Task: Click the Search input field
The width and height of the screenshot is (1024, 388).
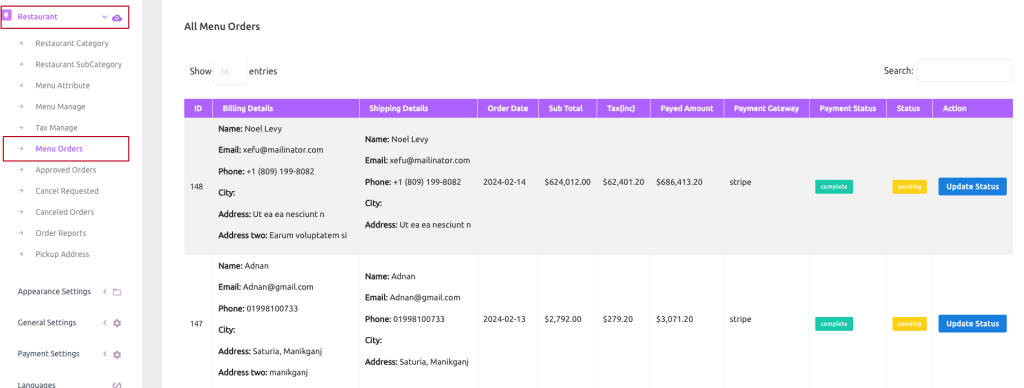Action: (965, 71)
